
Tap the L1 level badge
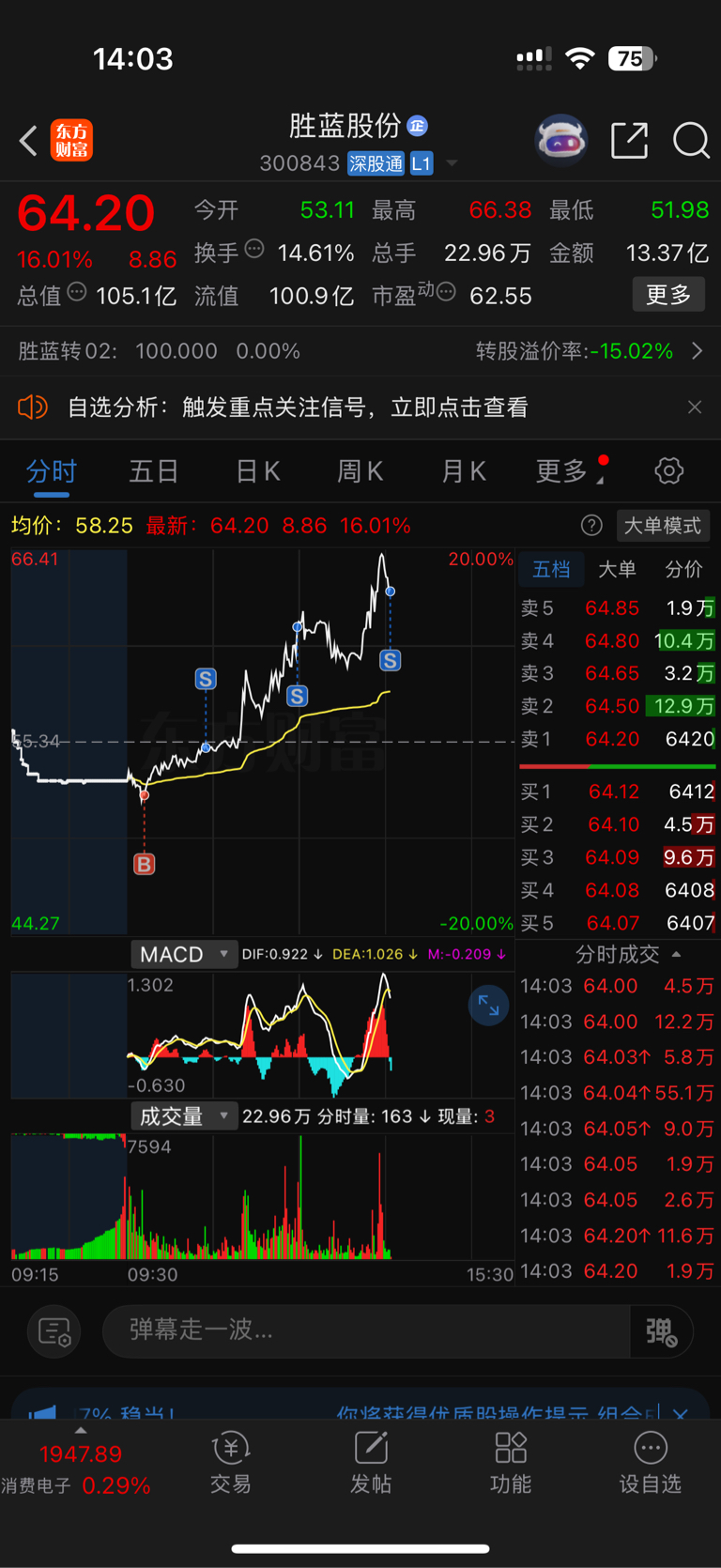pyautogui.click(x=422, y=163)
